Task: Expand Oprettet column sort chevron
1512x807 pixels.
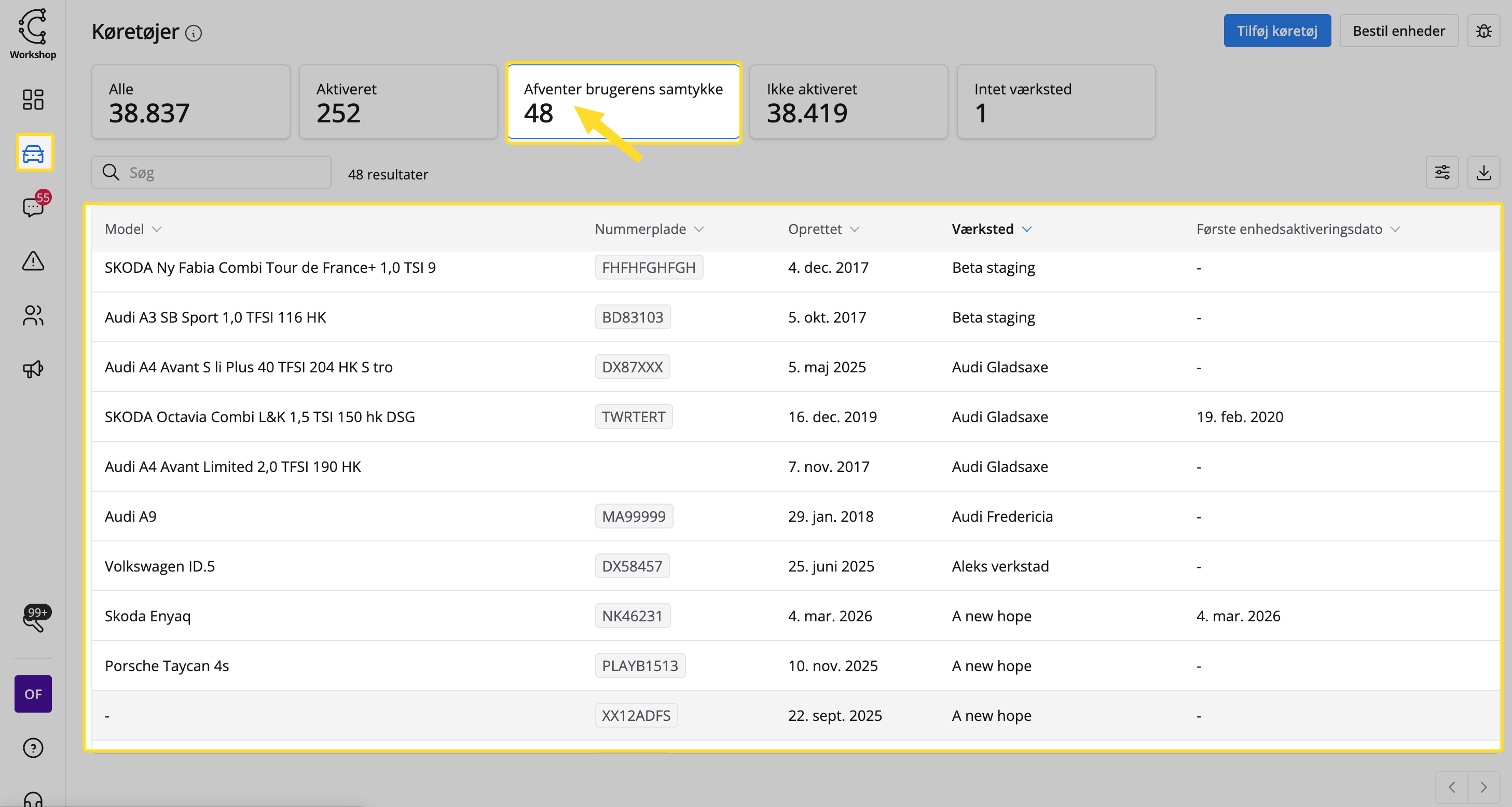Action: 855,229
